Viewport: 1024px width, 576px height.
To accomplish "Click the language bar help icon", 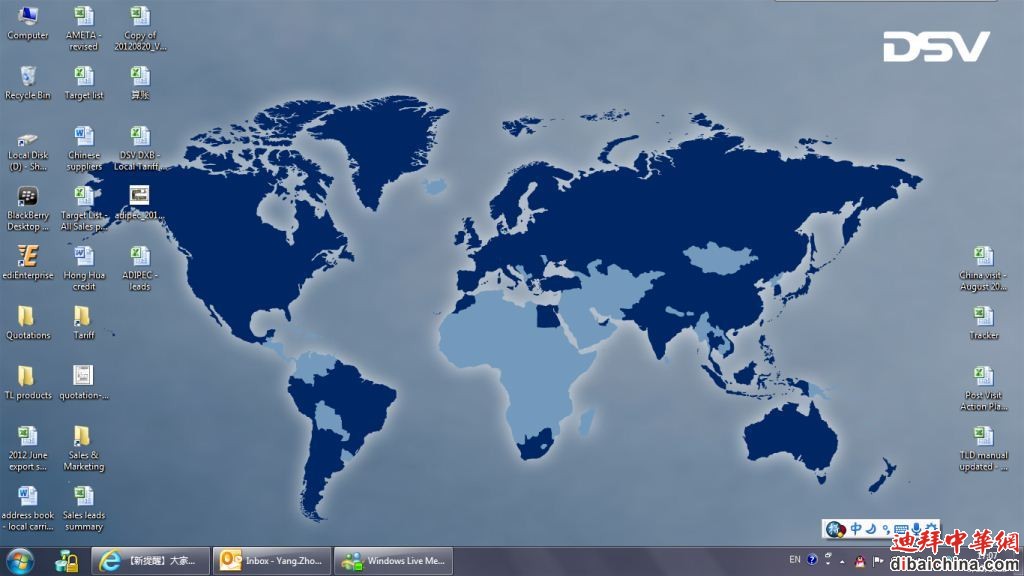I will (812, 560).
